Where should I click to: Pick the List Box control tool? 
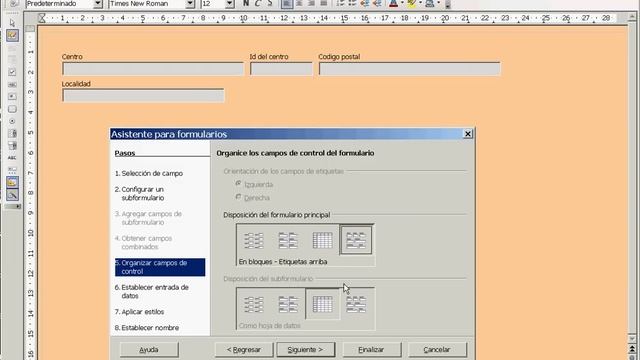click(12, 133)
